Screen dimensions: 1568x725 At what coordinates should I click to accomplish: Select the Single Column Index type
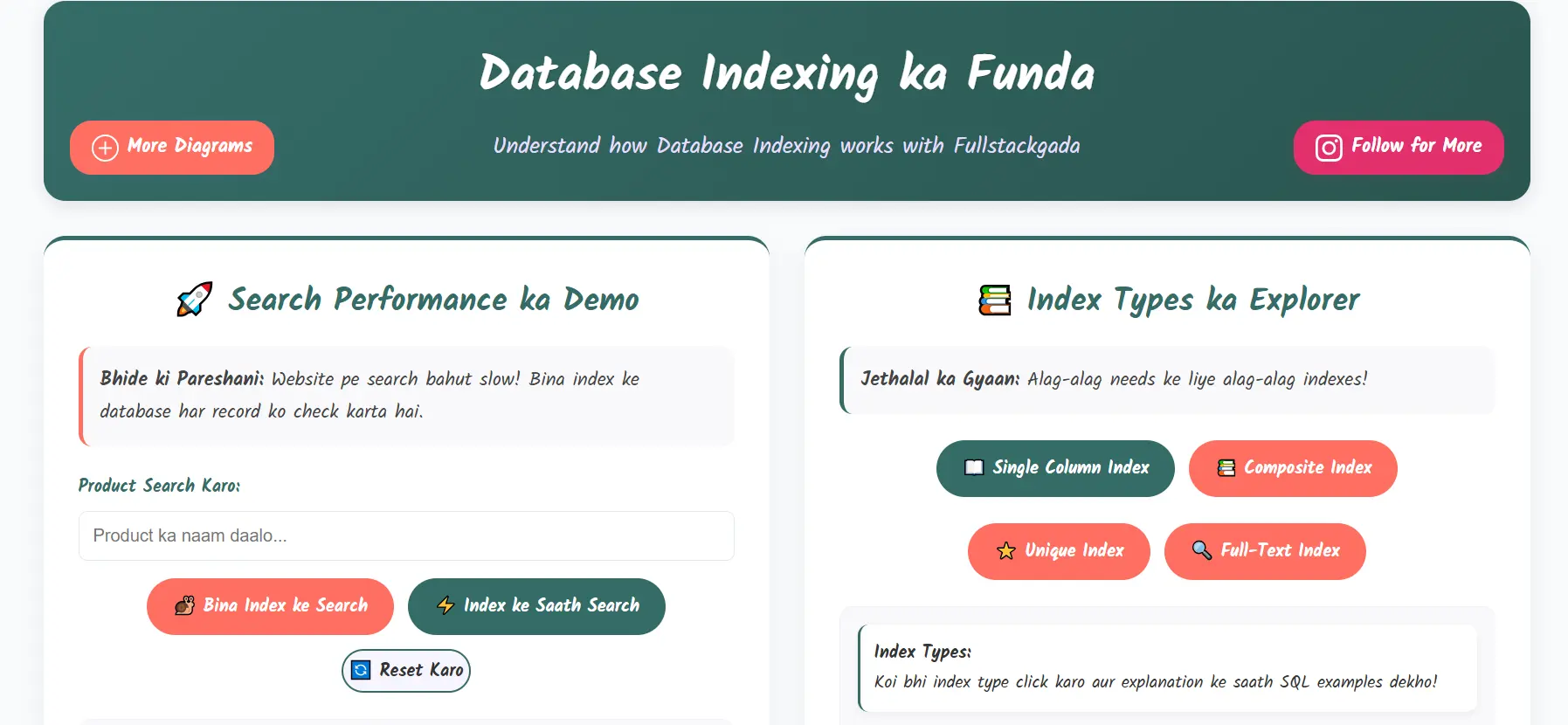point(1055,468)
